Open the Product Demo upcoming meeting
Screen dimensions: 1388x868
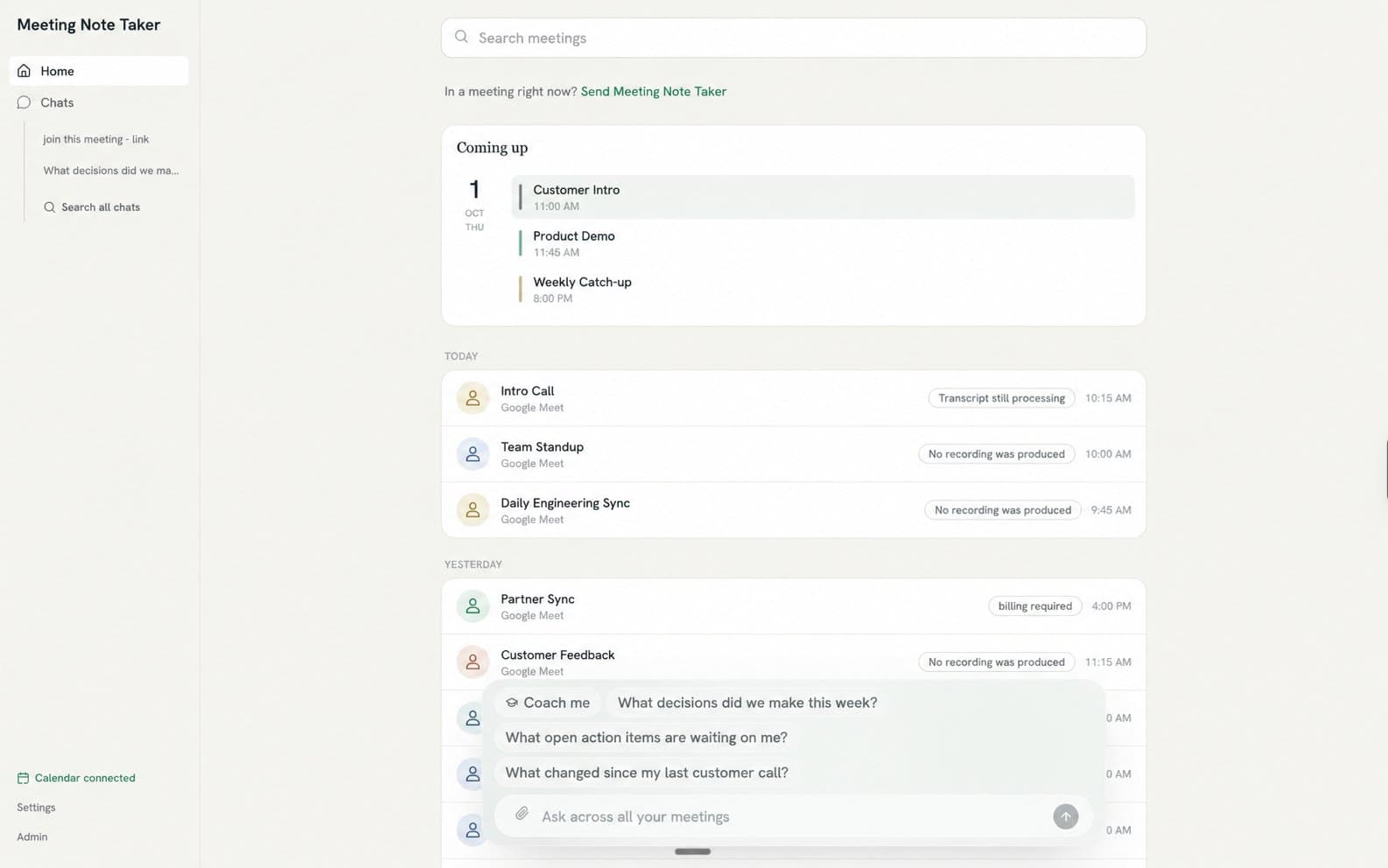823,243
